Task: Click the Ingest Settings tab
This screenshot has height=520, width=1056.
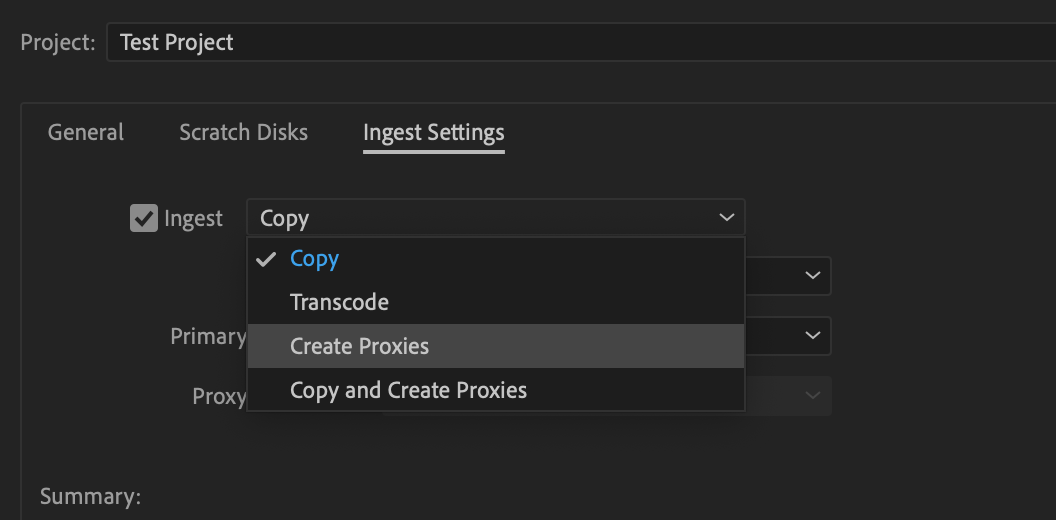Action: [433, 133]
